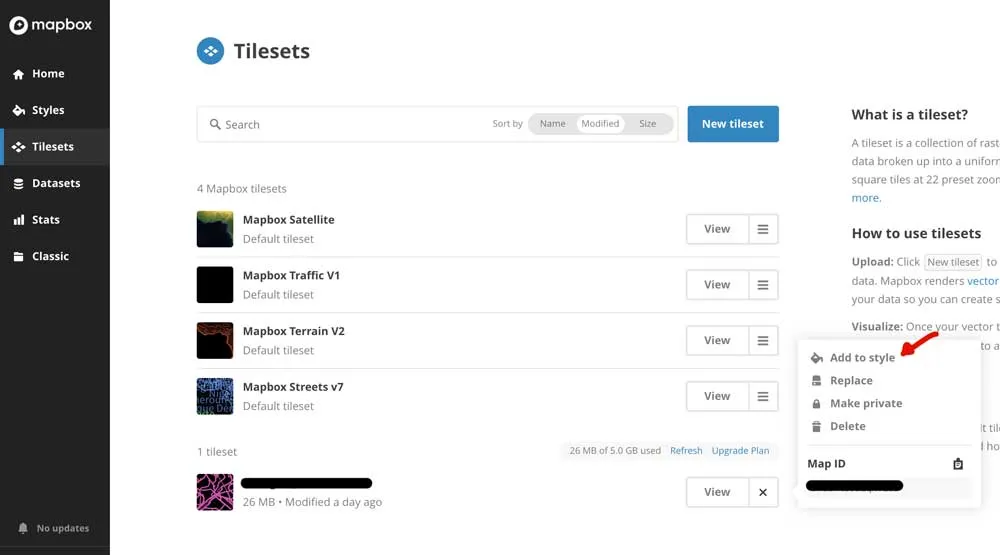Sort tilesets by Name

pos(552,124)
